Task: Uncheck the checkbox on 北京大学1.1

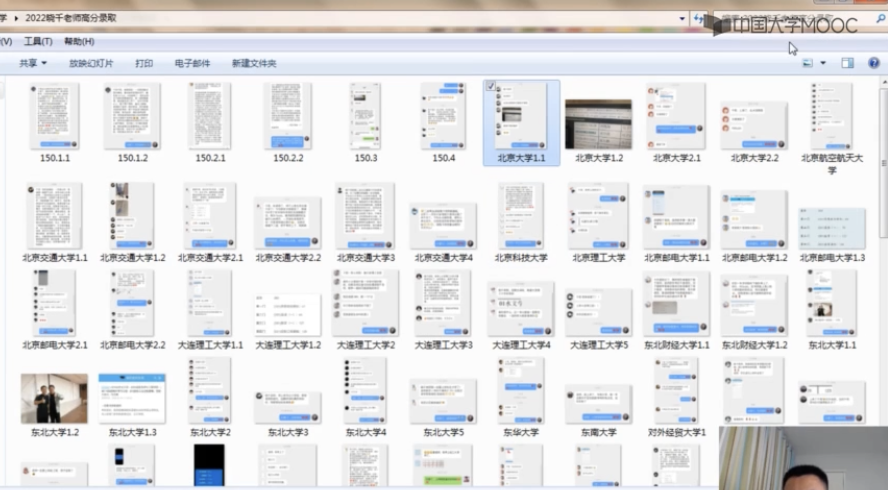Action: 491,86
